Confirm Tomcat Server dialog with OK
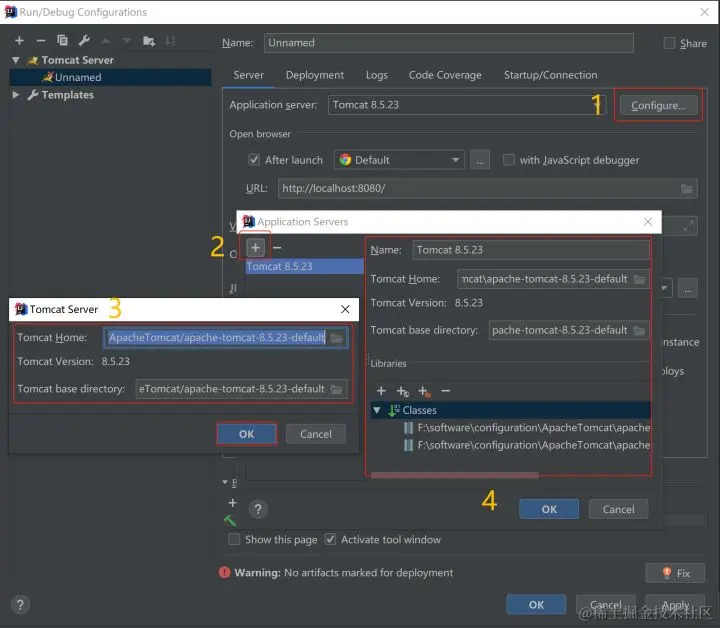The image size is (720, 628). (x=247, y=434)
